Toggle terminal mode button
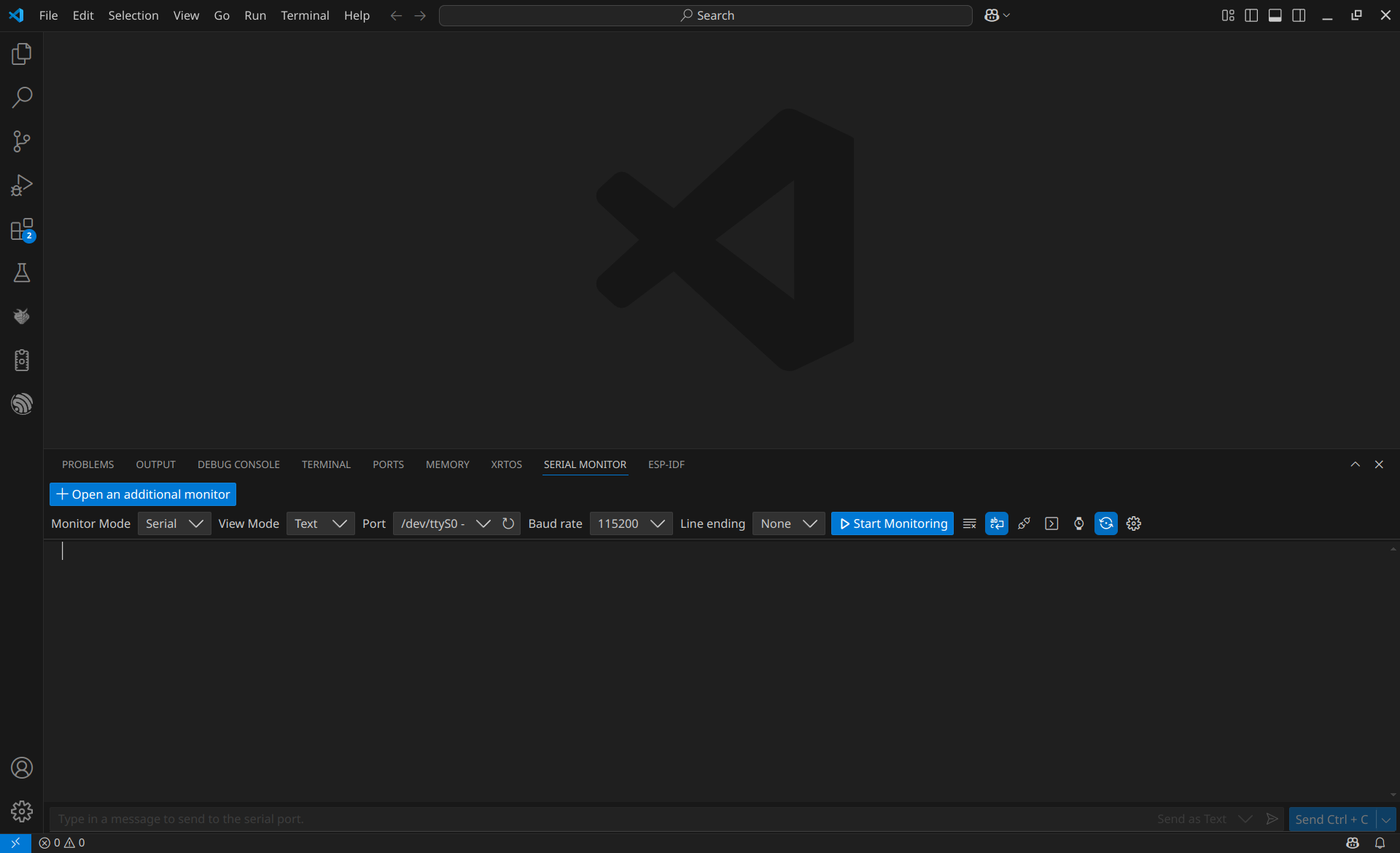Viewport: 1400px width, 853px height. (x=1051, y=523)
